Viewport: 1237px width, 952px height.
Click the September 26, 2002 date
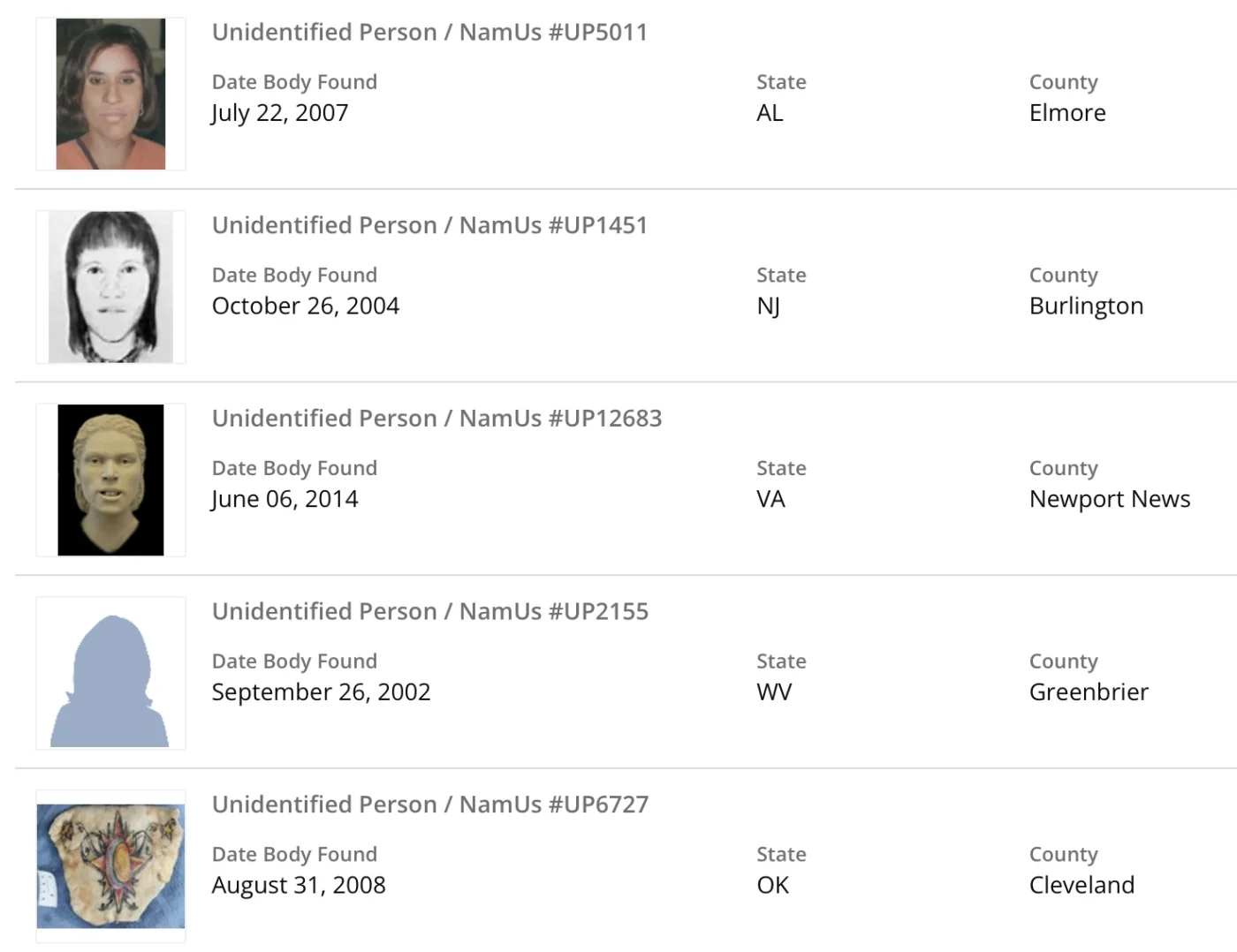[321, 691]
